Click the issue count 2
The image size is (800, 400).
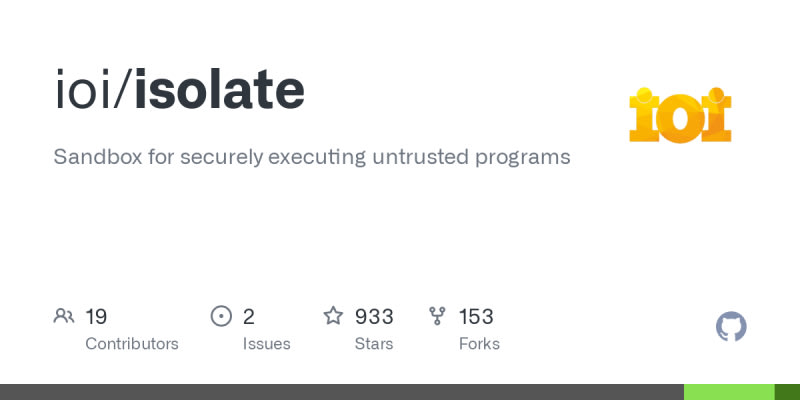pos(249,317)
